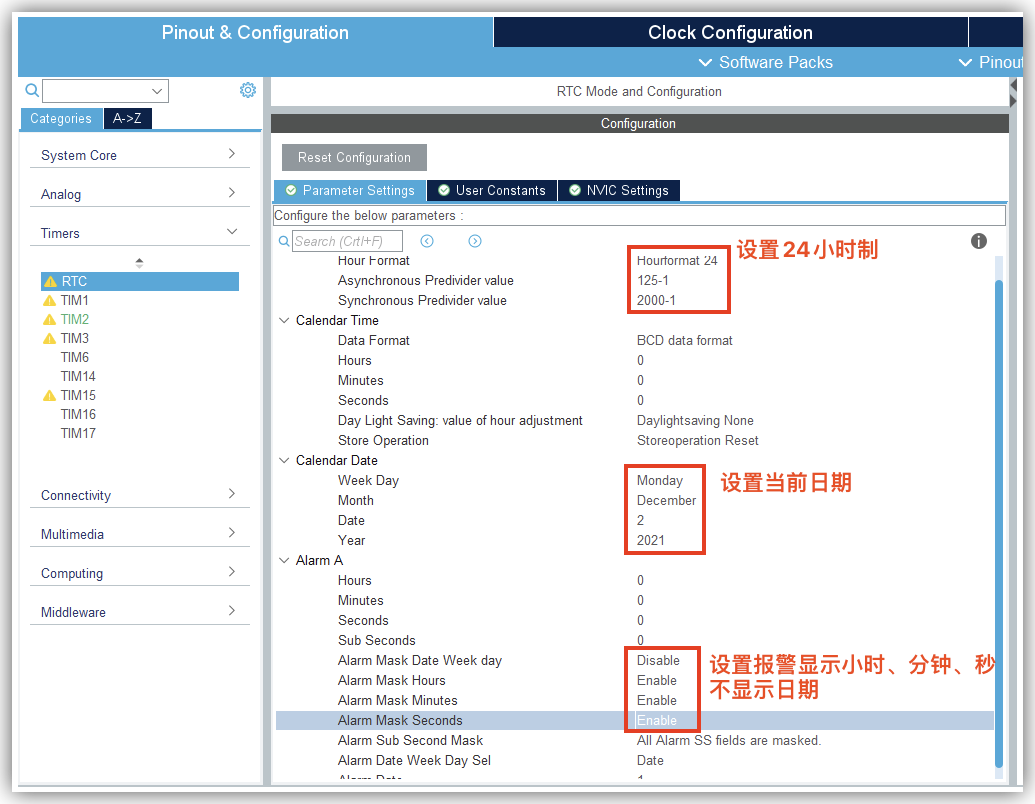Click the Alarm Mask Seconds Enable value
1035x804 pixels.
pos(657,720)
